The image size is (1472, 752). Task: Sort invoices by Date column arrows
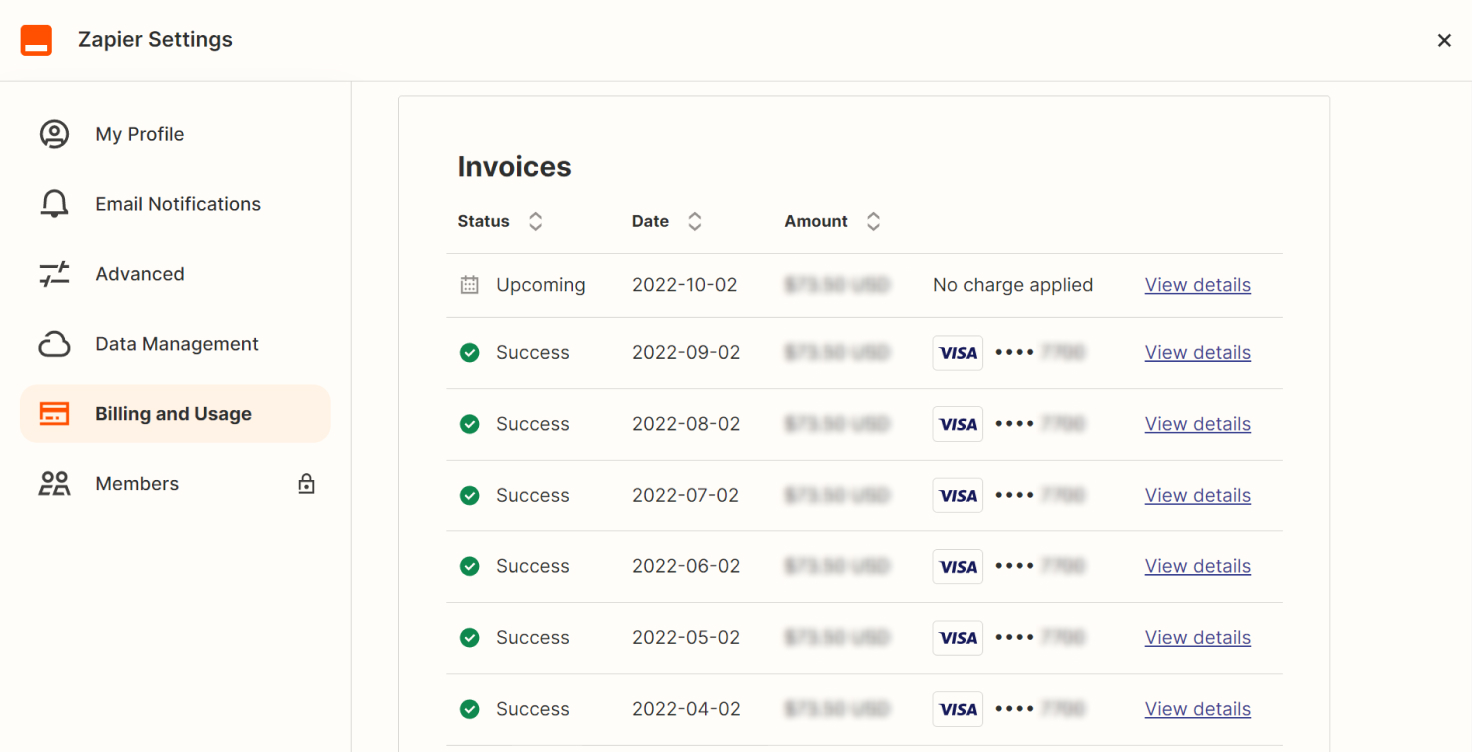coord(695,221)
